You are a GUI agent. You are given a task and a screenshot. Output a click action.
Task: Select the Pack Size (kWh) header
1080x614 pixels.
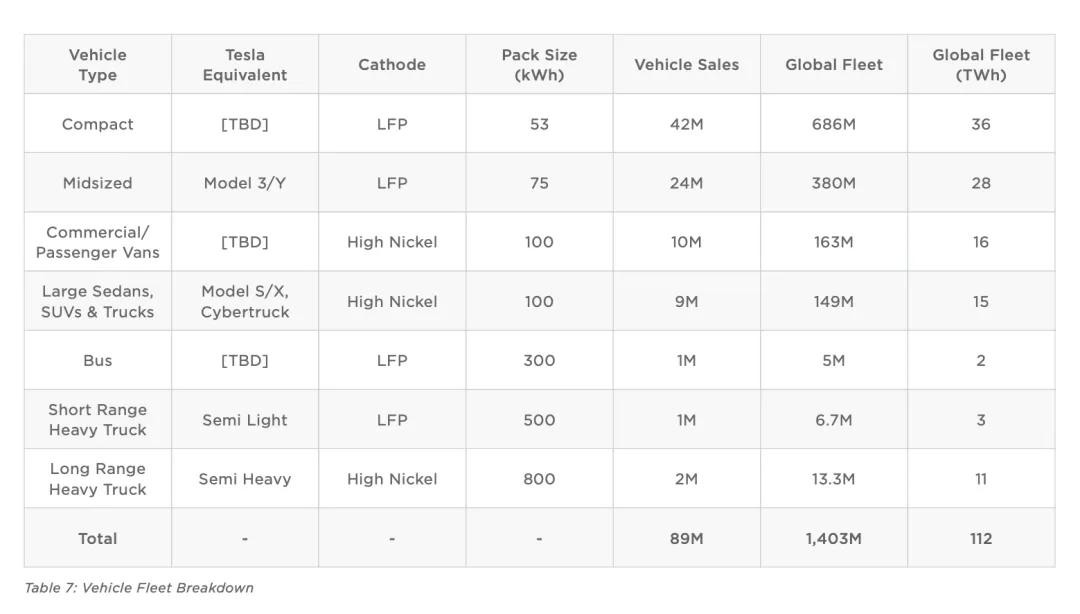(539, 65)
